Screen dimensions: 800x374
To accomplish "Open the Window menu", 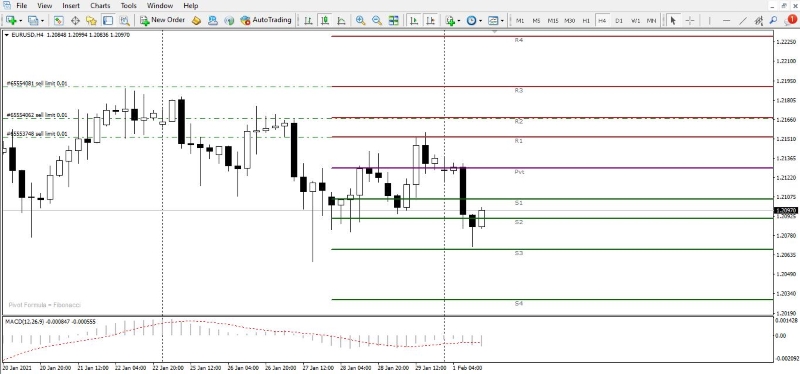I will (x=160, y=6).
